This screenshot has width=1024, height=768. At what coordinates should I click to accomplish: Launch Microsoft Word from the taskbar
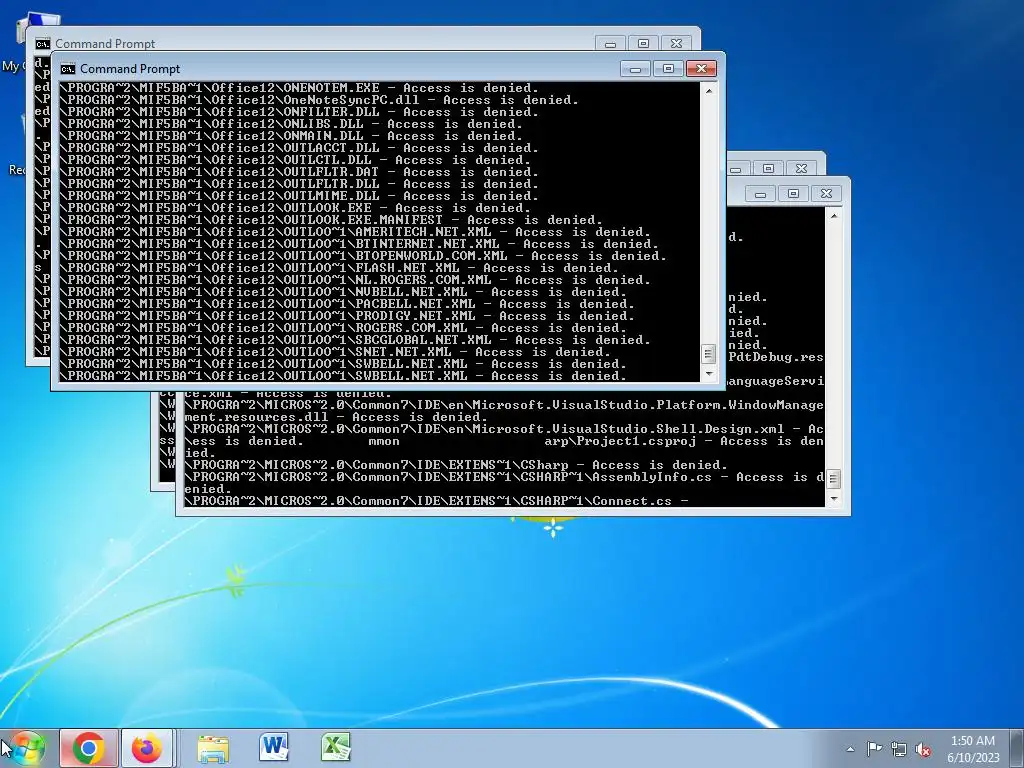coord(274,747)
